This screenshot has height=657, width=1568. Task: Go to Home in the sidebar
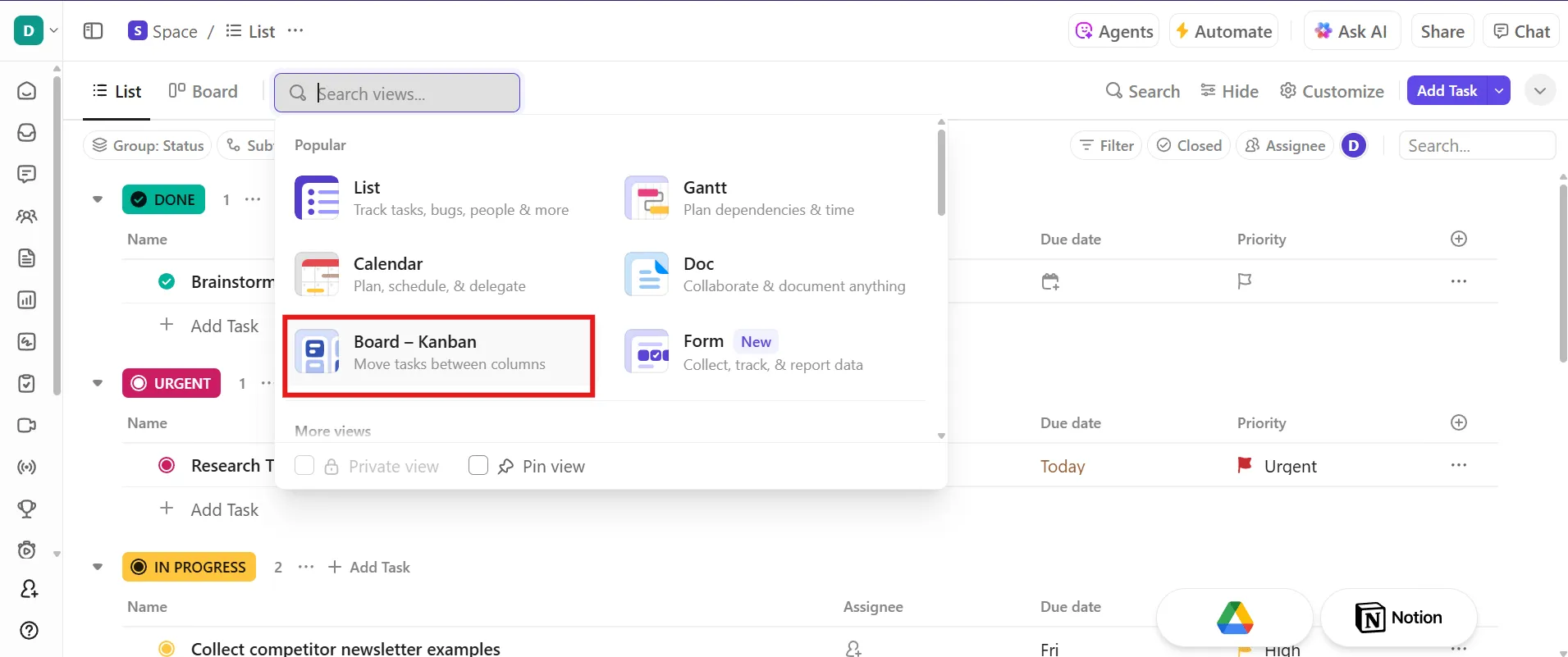pos(27,90)
